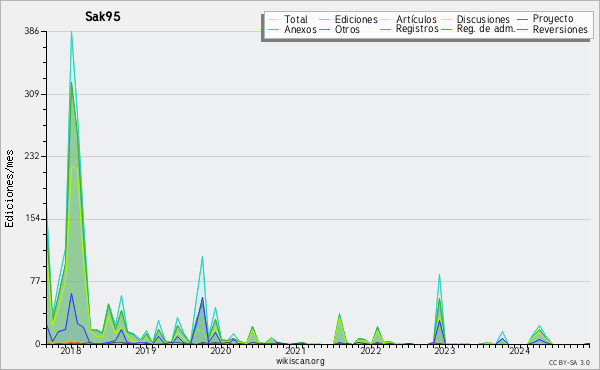Click the orange Anexos legend color line
Viewport: 600px width, 370px height.
[x=274, y=29]
